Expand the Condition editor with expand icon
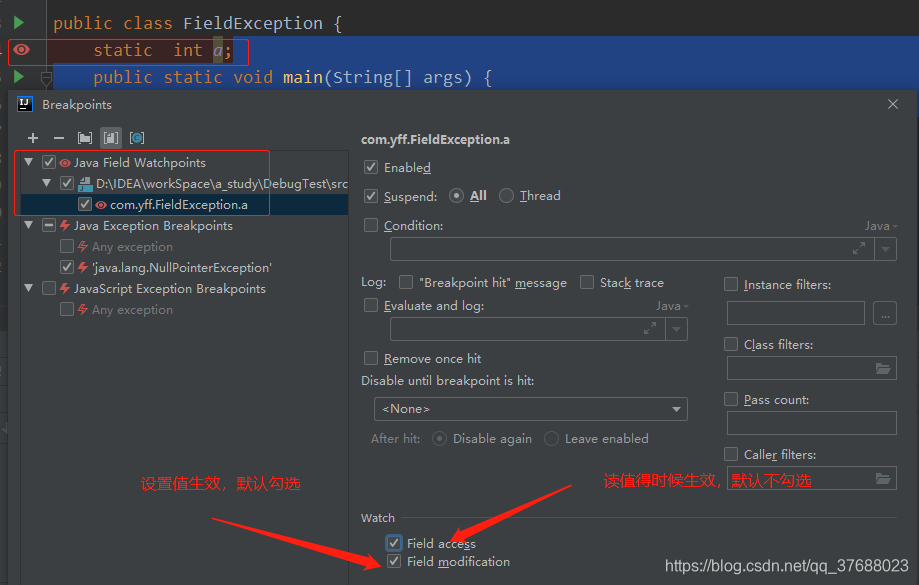919x585 pixels. coord(859,249)
